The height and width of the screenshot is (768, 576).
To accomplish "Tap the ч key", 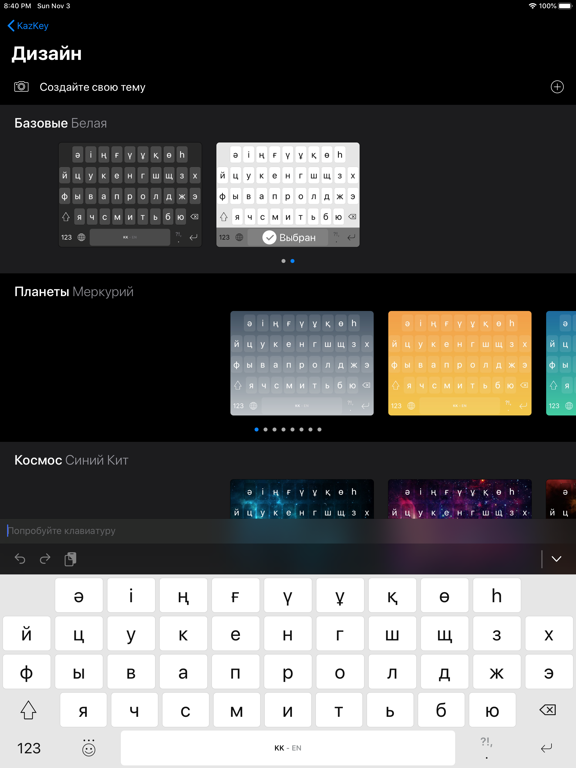I will pyautogui.click(x=134, y=710).
